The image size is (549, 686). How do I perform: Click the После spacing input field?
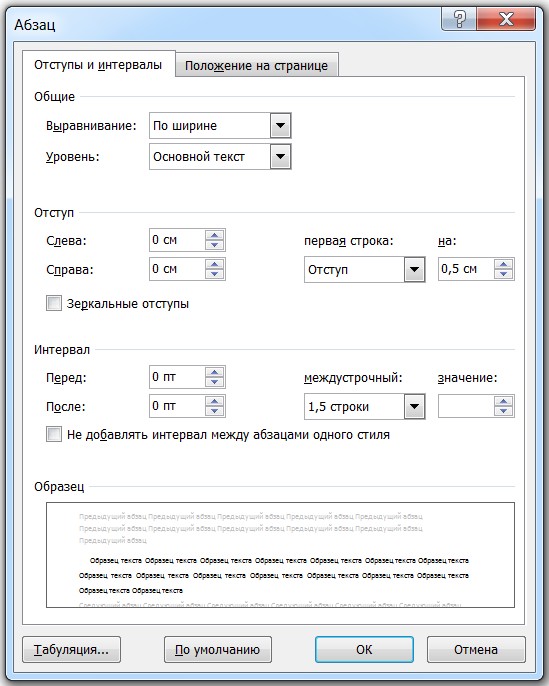pyautogui.click(x=178, y=406)
